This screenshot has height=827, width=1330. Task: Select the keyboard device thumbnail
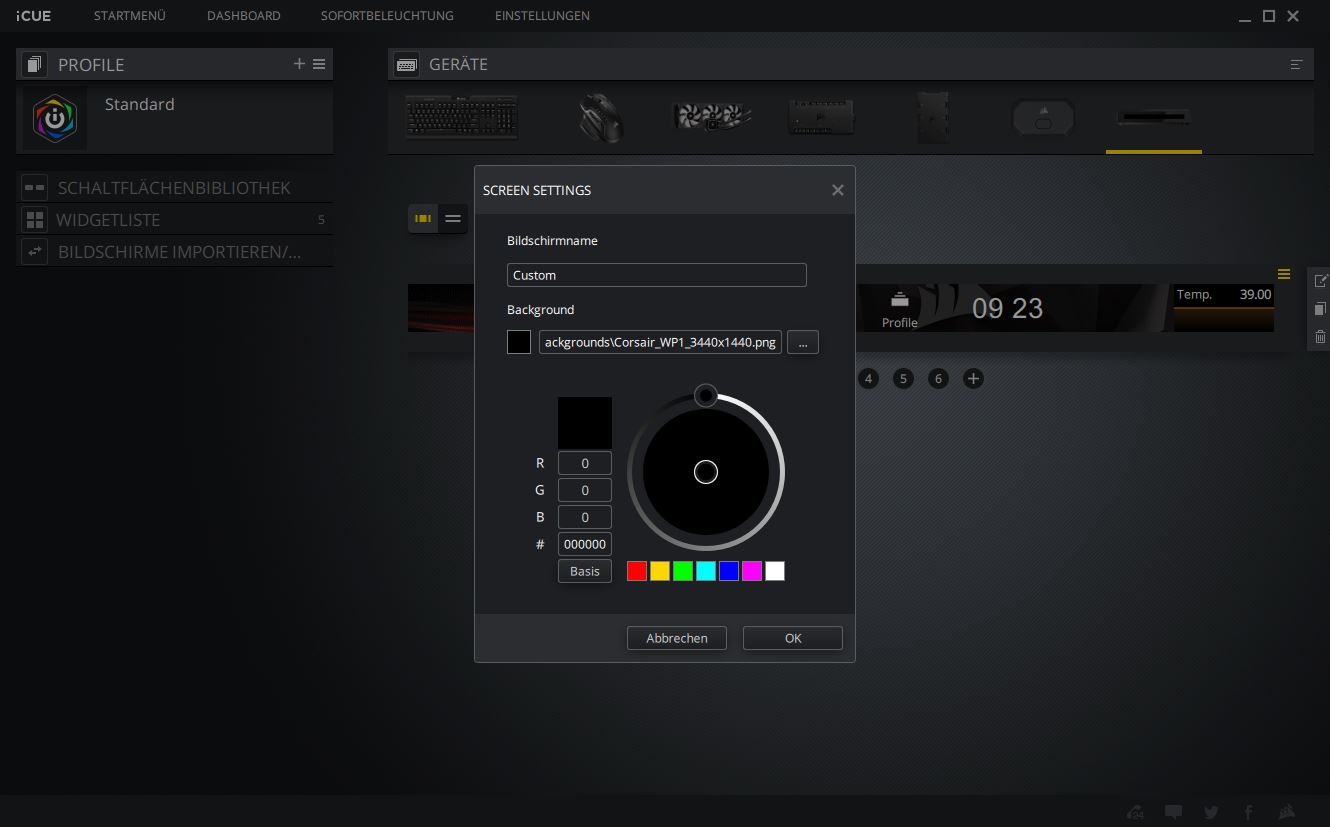point(461,117)
